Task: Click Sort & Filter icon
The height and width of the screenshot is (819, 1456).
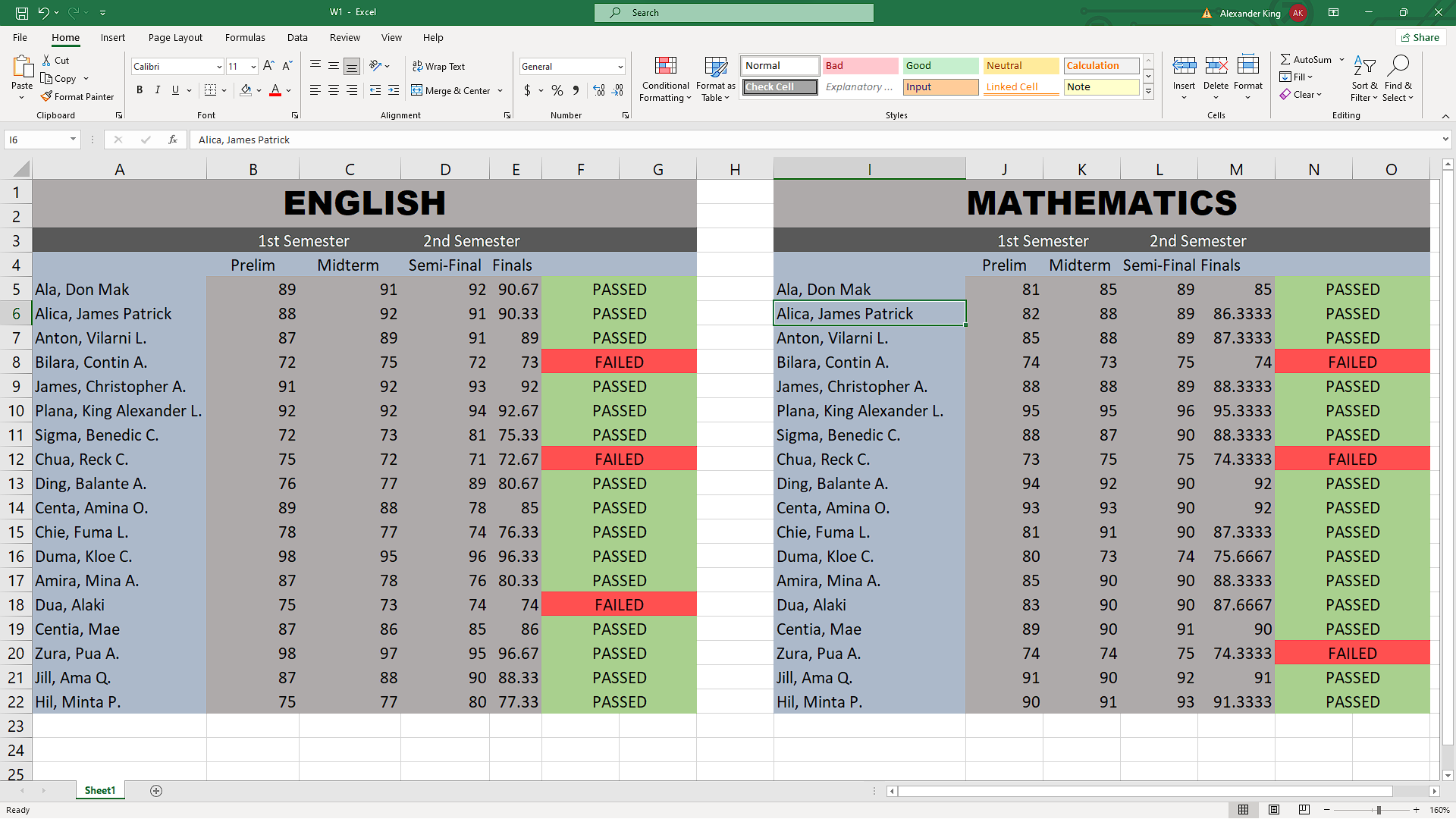Action: coord(1364,66)
